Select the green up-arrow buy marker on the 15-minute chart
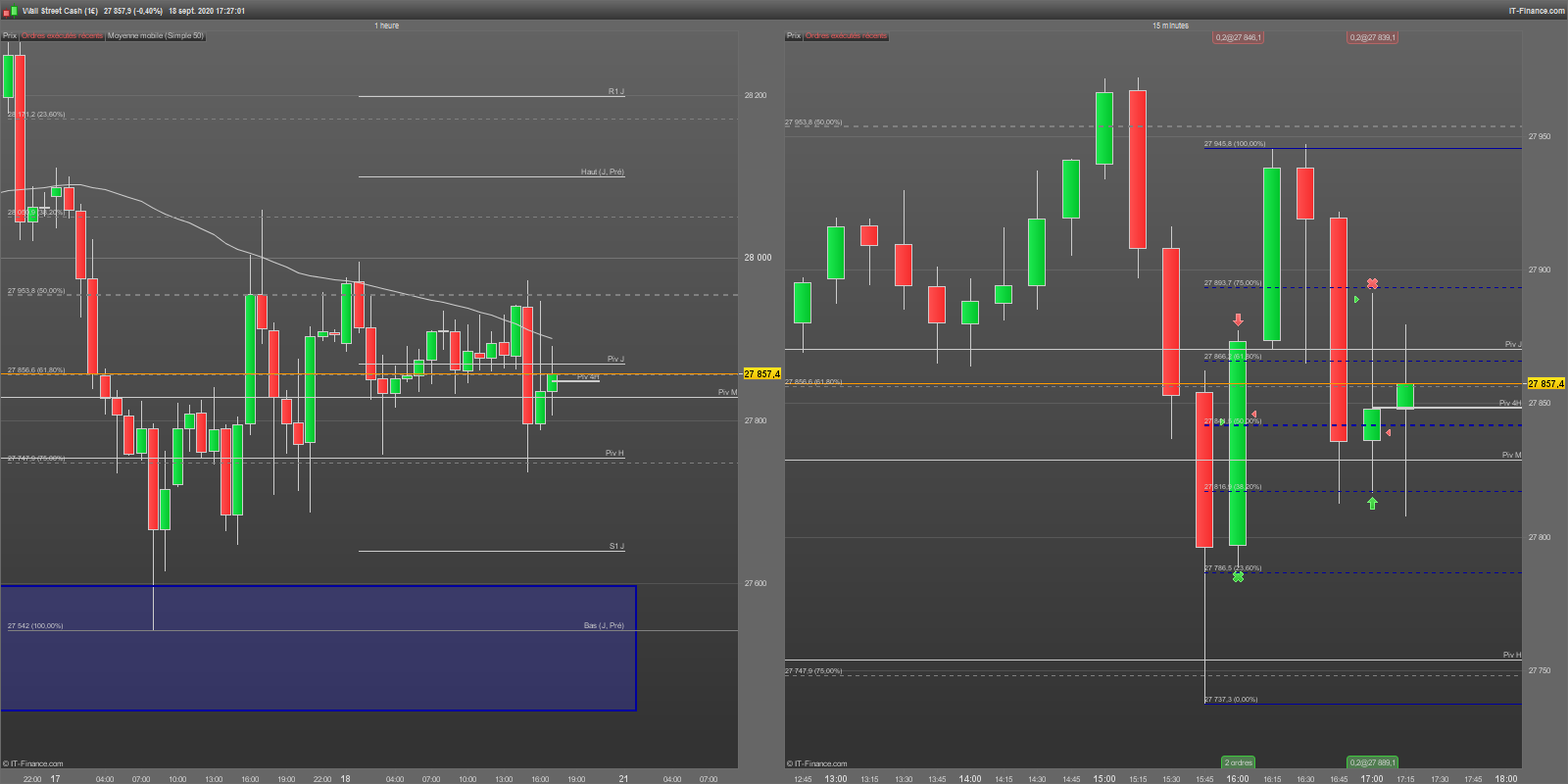1568x784 pixels. [x=1372, y=504]
